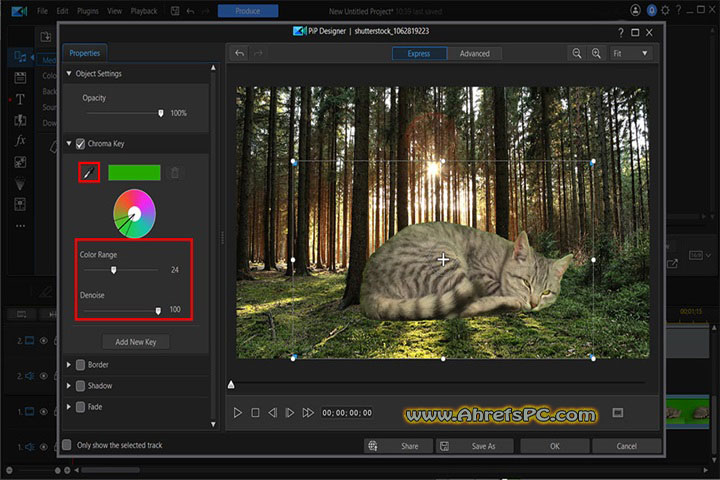720x480 pixels.
Task: Click the Color Range slider handle
Action: [x=113, y=270]
